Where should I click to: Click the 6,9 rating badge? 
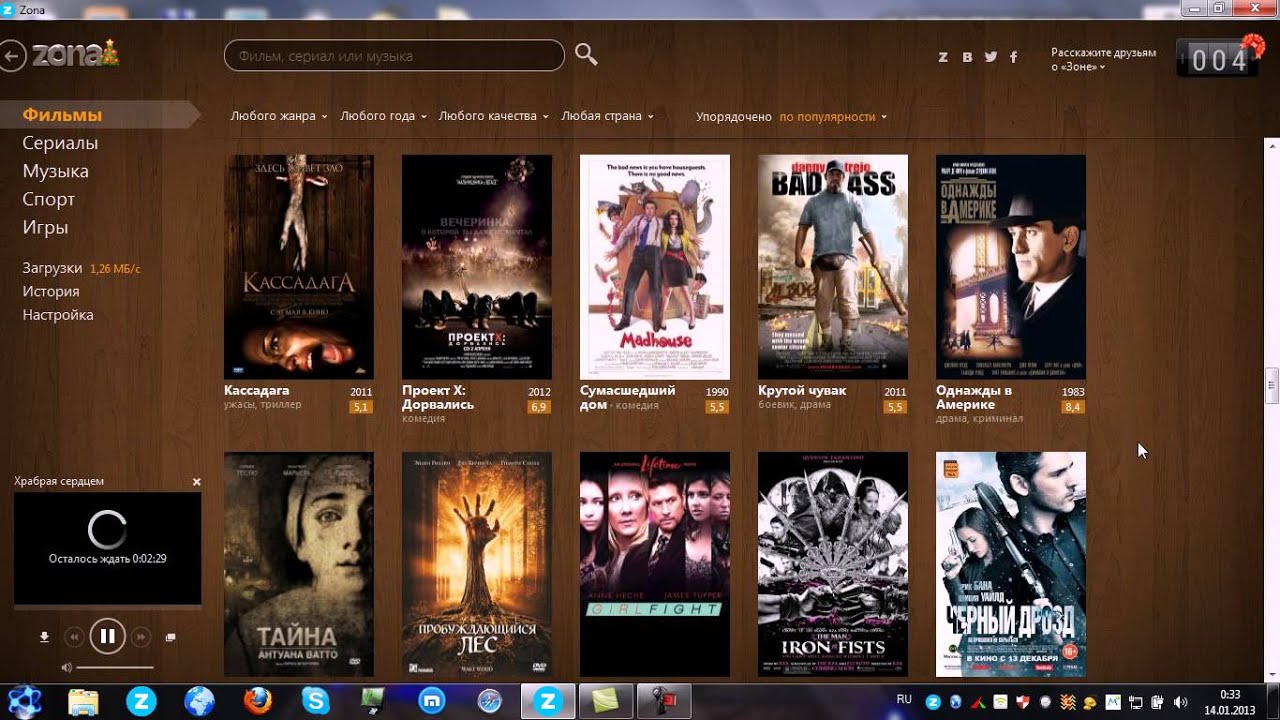[x=539, y=407]
